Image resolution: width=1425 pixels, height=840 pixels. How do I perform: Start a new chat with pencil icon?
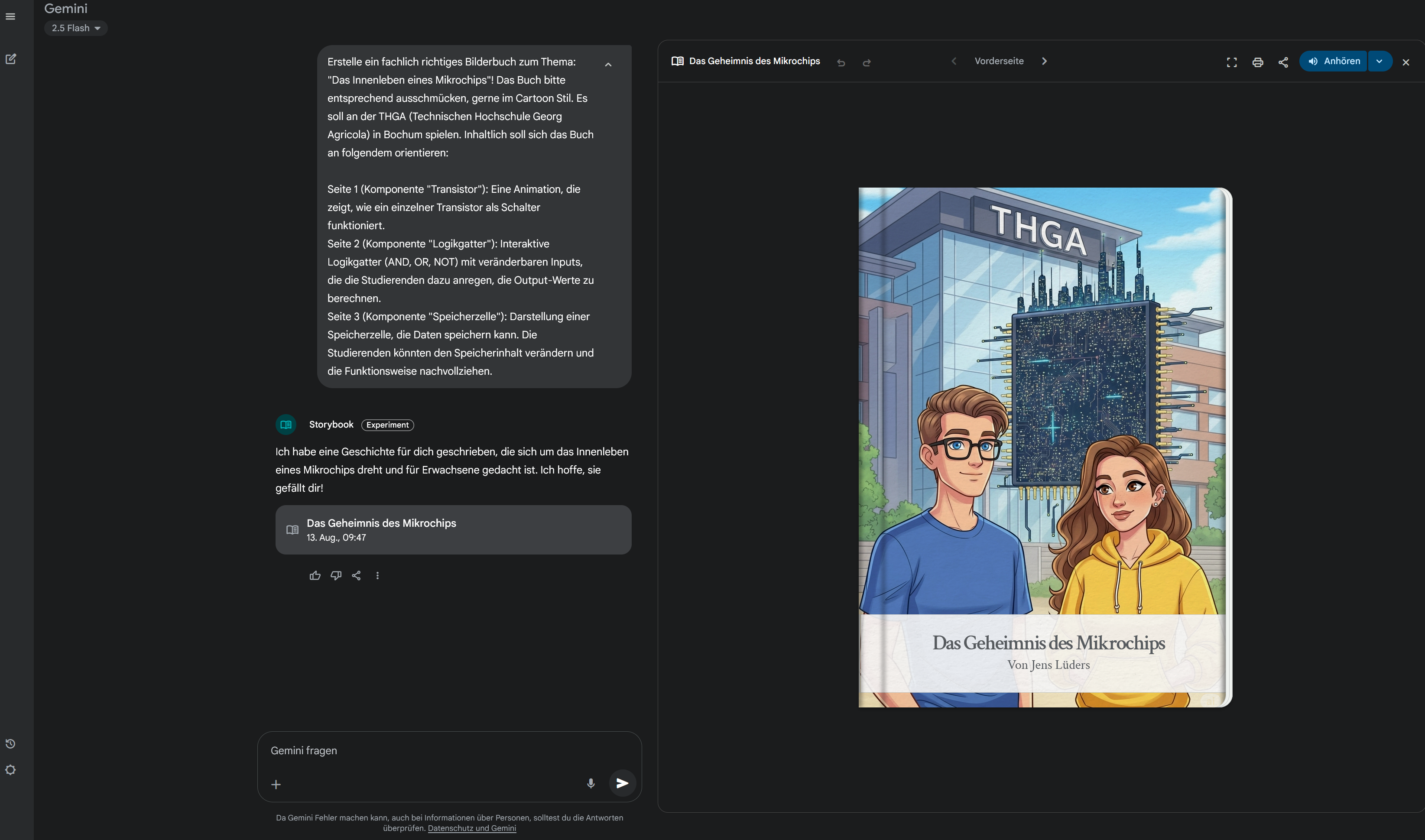click(x=10, y=59)
